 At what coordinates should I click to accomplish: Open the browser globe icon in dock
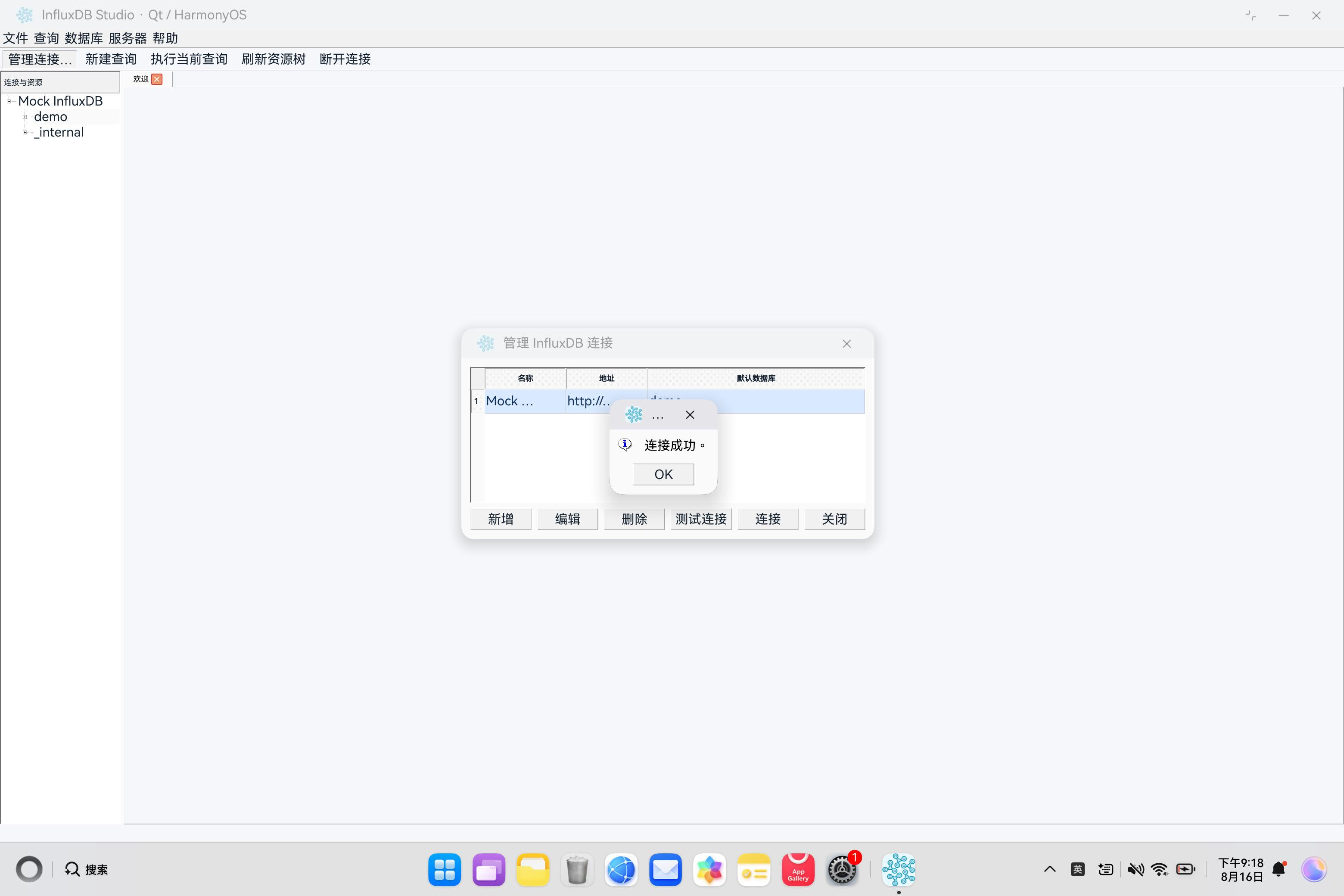621,870
